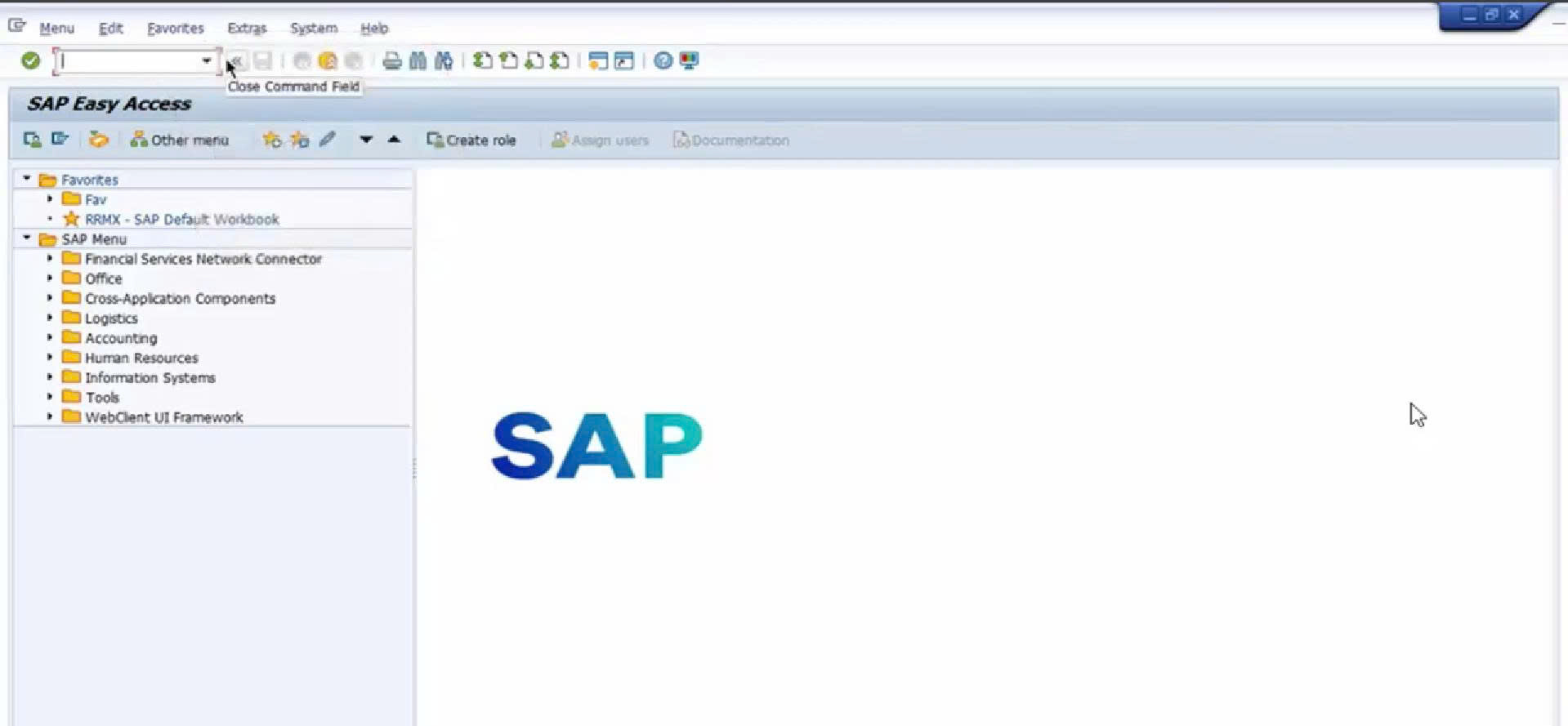This screenshot has height=726, width=1568.
Task: Open the Favorites menu
Action: click(x=175, y=28)
